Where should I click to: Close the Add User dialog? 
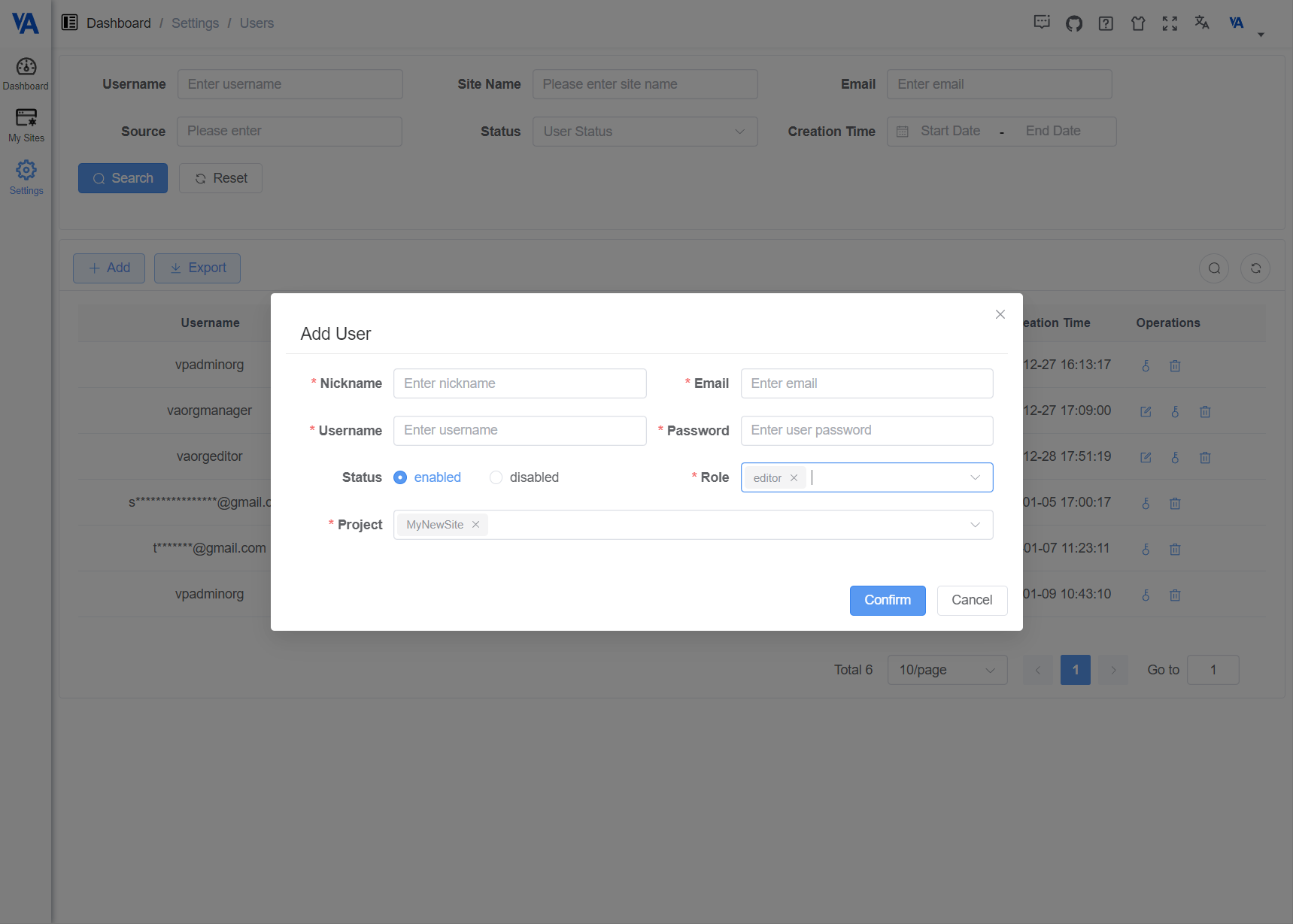1000,314
